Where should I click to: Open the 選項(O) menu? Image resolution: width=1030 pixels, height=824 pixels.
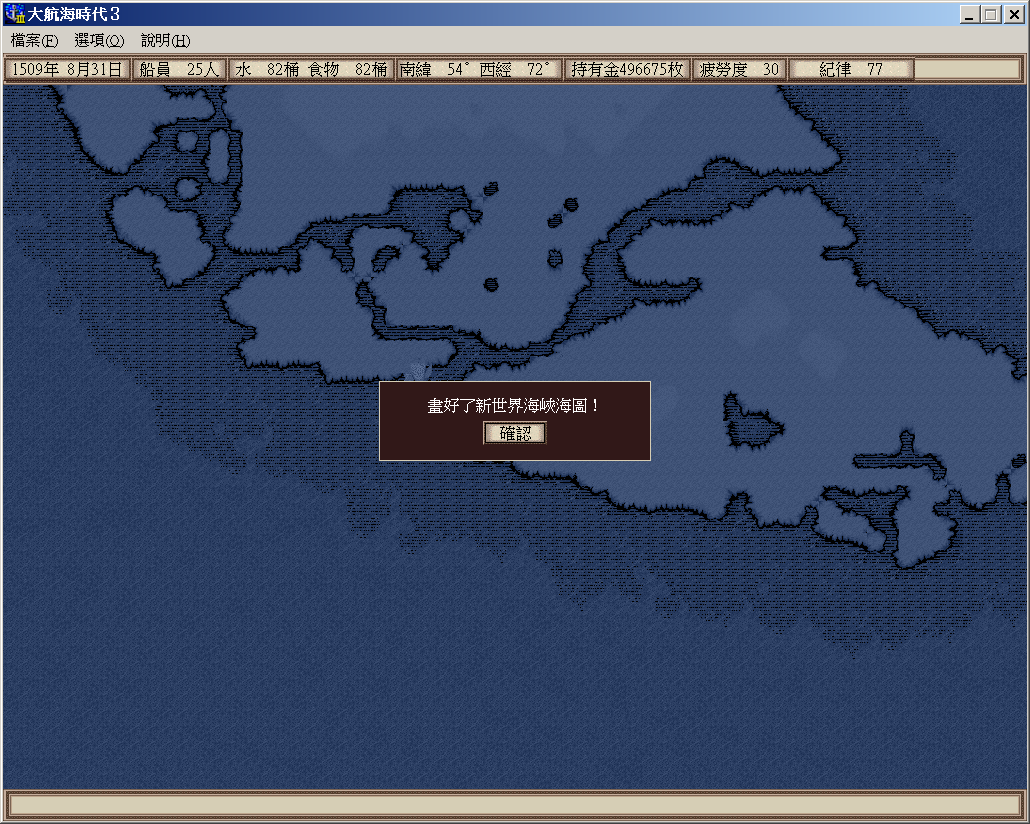99,41
